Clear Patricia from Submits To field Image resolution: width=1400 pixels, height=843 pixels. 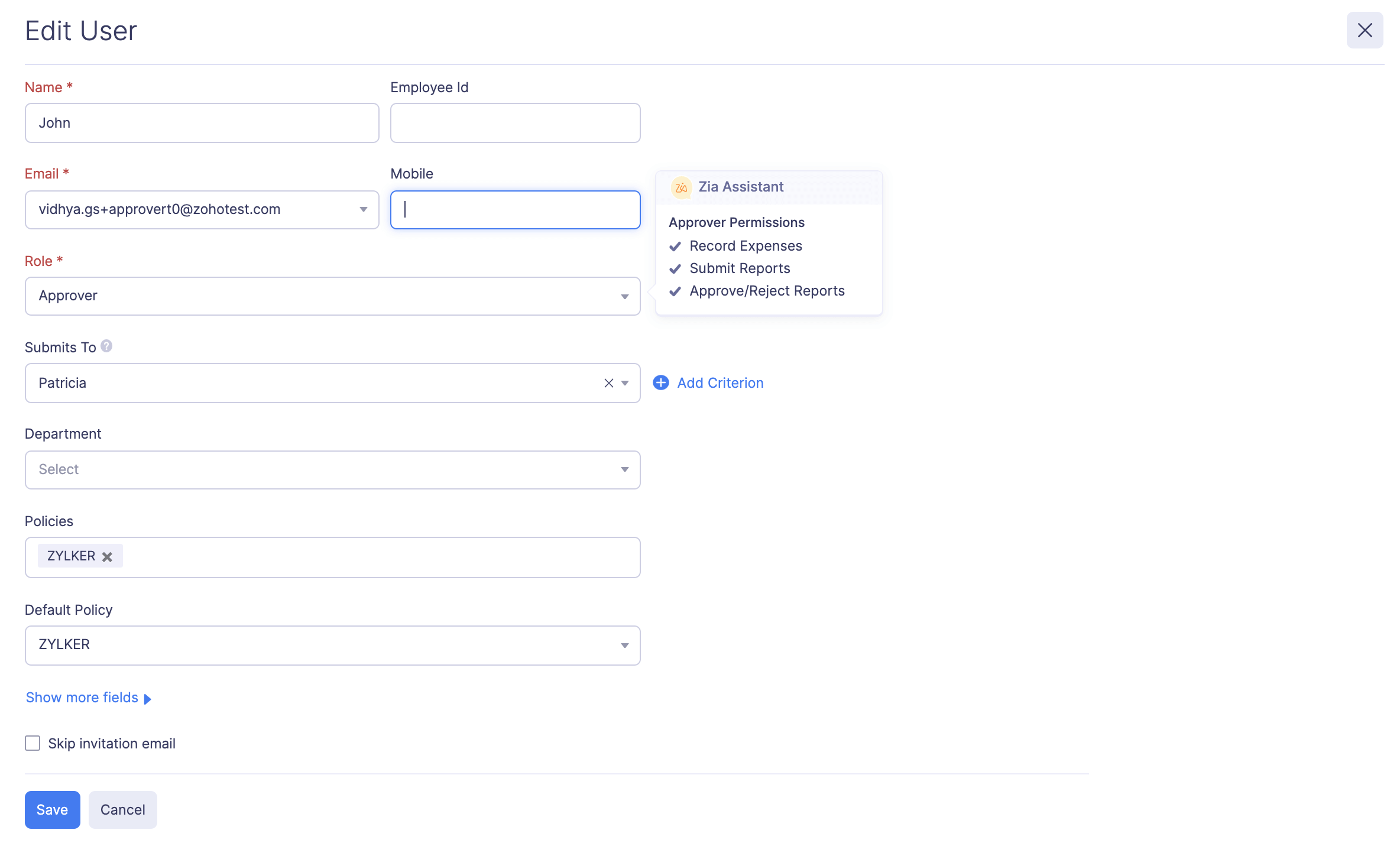tap(608, 383)
